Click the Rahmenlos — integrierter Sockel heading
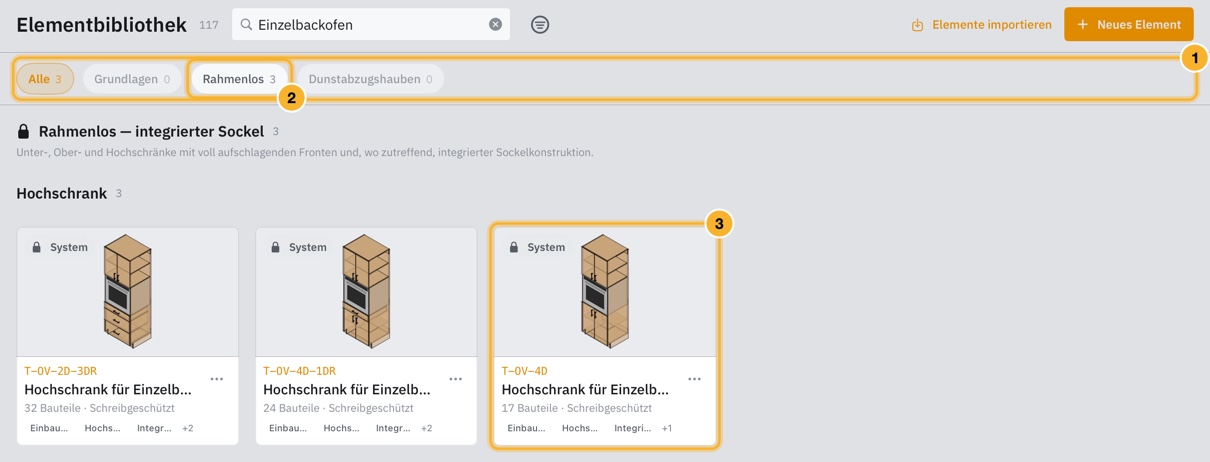The width and height of the screenshot is (1210, 462). click(151, 131)
